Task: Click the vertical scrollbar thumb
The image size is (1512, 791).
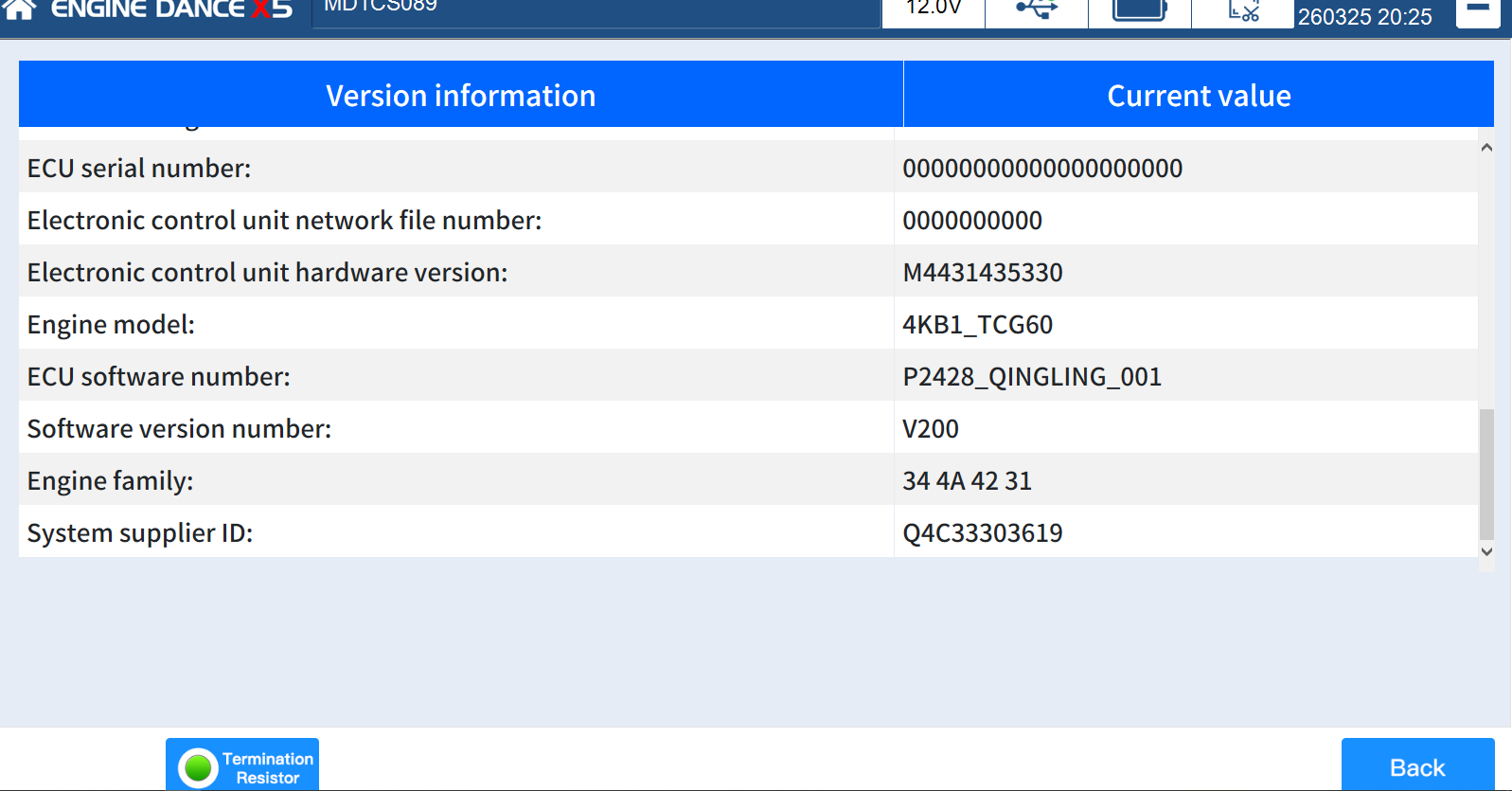Action: point(1486,474)
